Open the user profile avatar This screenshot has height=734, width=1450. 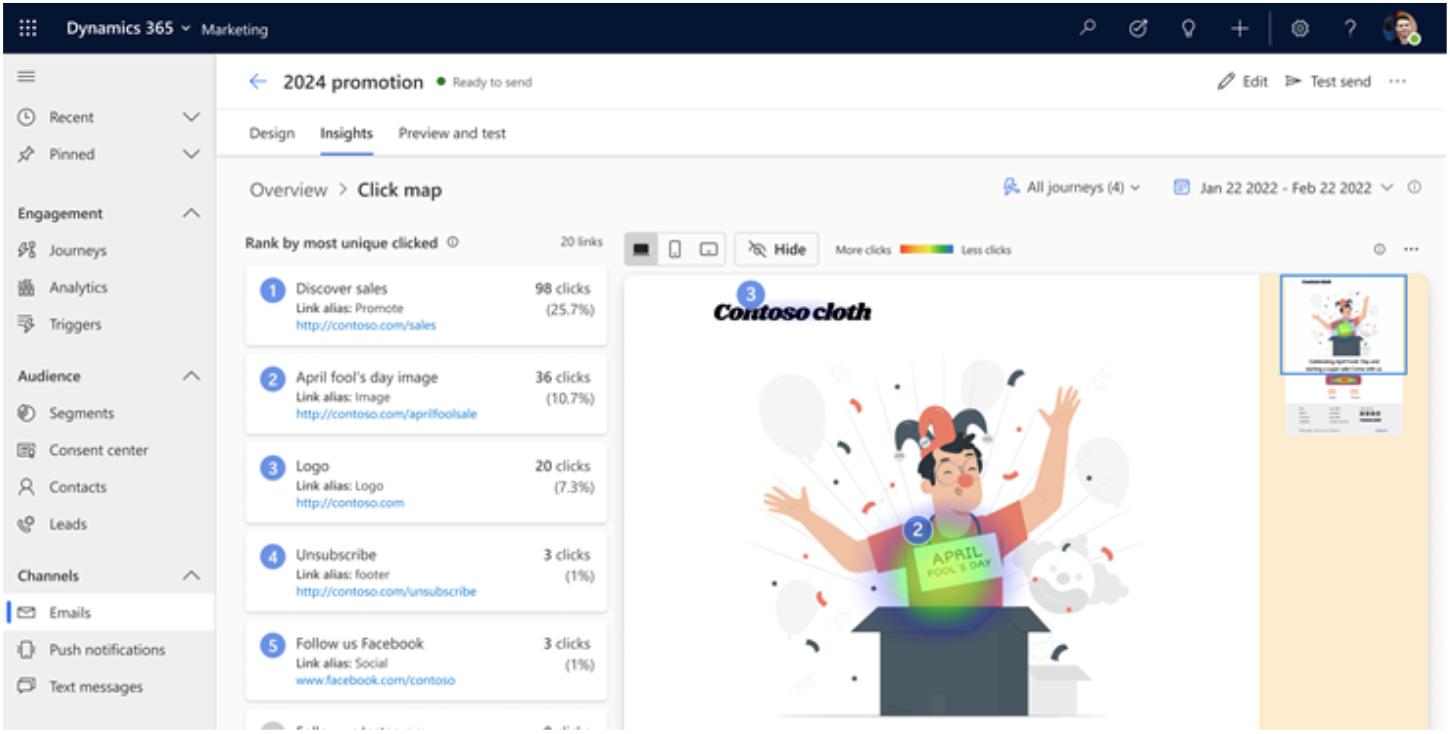1402,29
